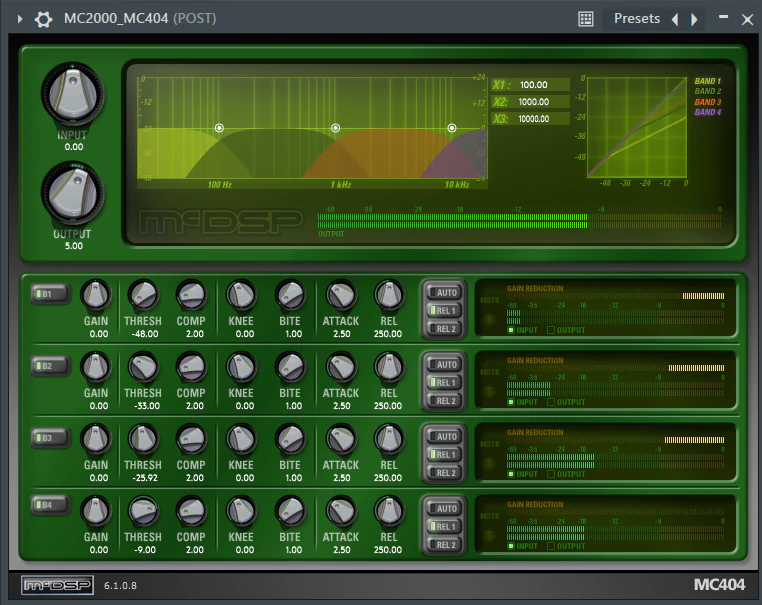Viewport: 762px width, 605px height.
Task: Click the band 1 KNEE knob
Action: click(x=241, y=295)
